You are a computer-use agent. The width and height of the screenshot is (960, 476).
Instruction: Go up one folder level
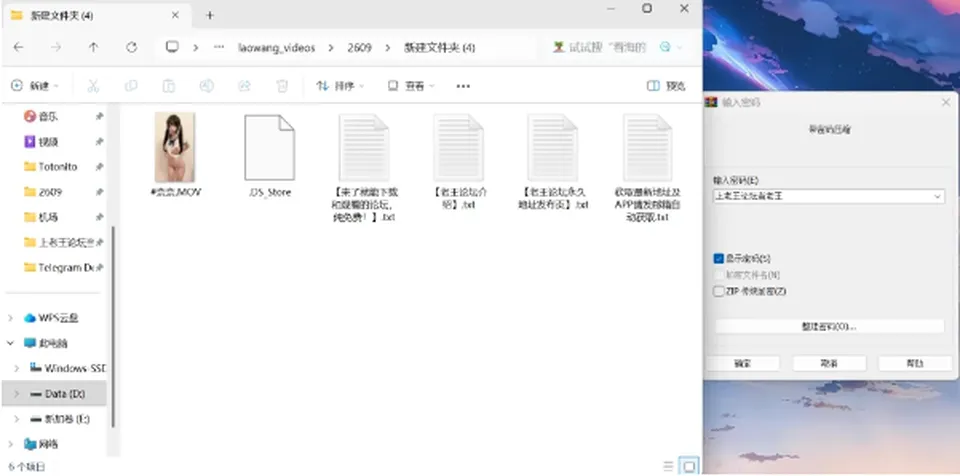pyautogui.click(x=93, y=47)
